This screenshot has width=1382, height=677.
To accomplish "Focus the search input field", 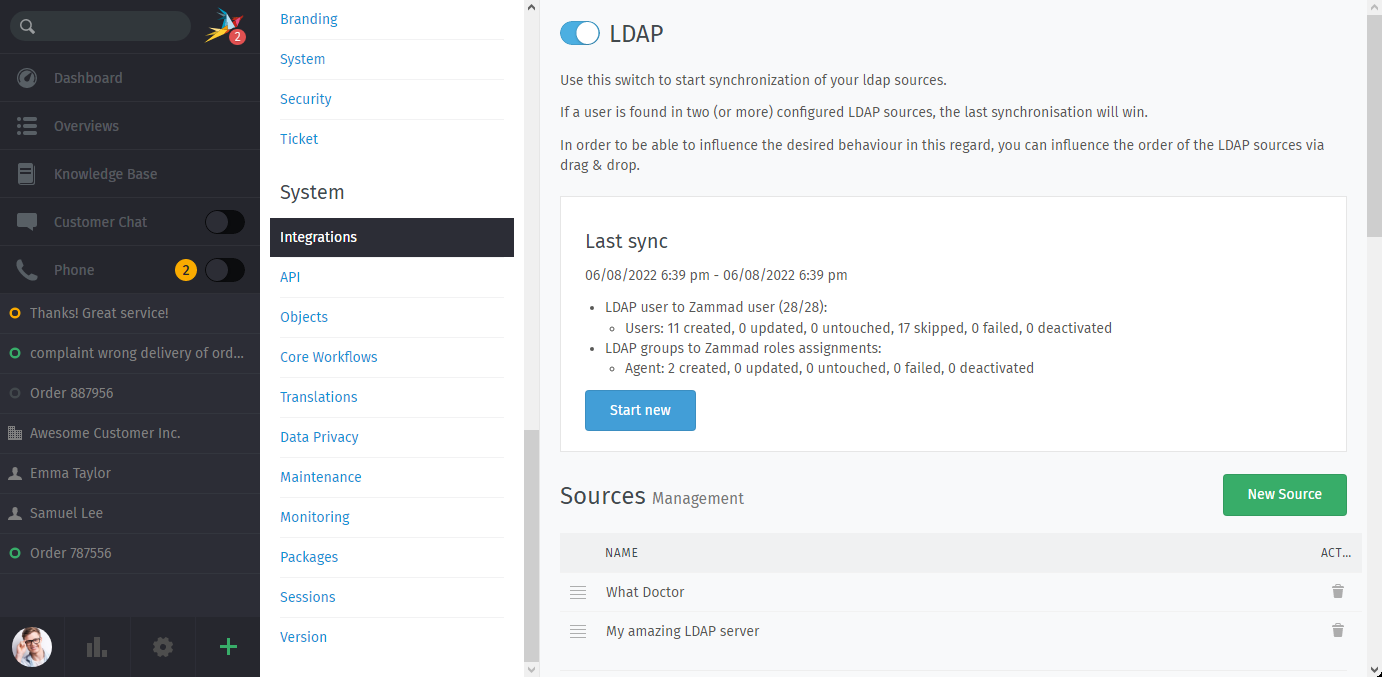I will click(100, 26).
